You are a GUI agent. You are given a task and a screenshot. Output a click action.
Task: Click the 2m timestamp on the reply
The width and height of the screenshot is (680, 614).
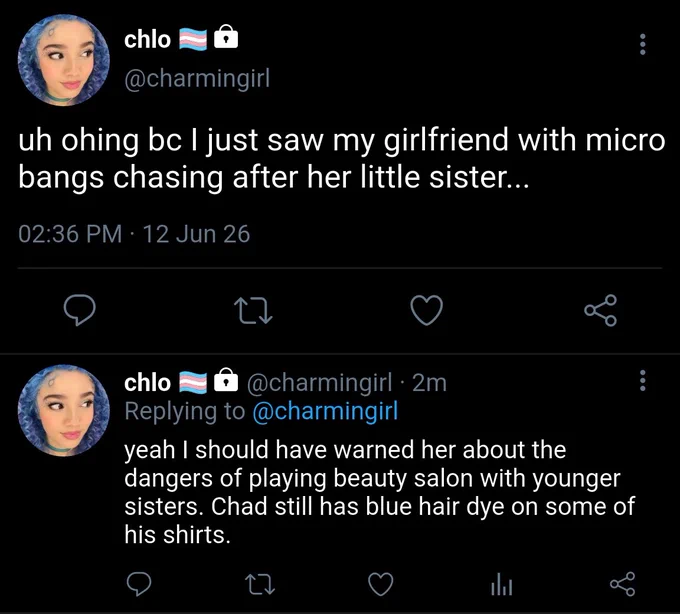pyautogui.click(x=429, y=383)
